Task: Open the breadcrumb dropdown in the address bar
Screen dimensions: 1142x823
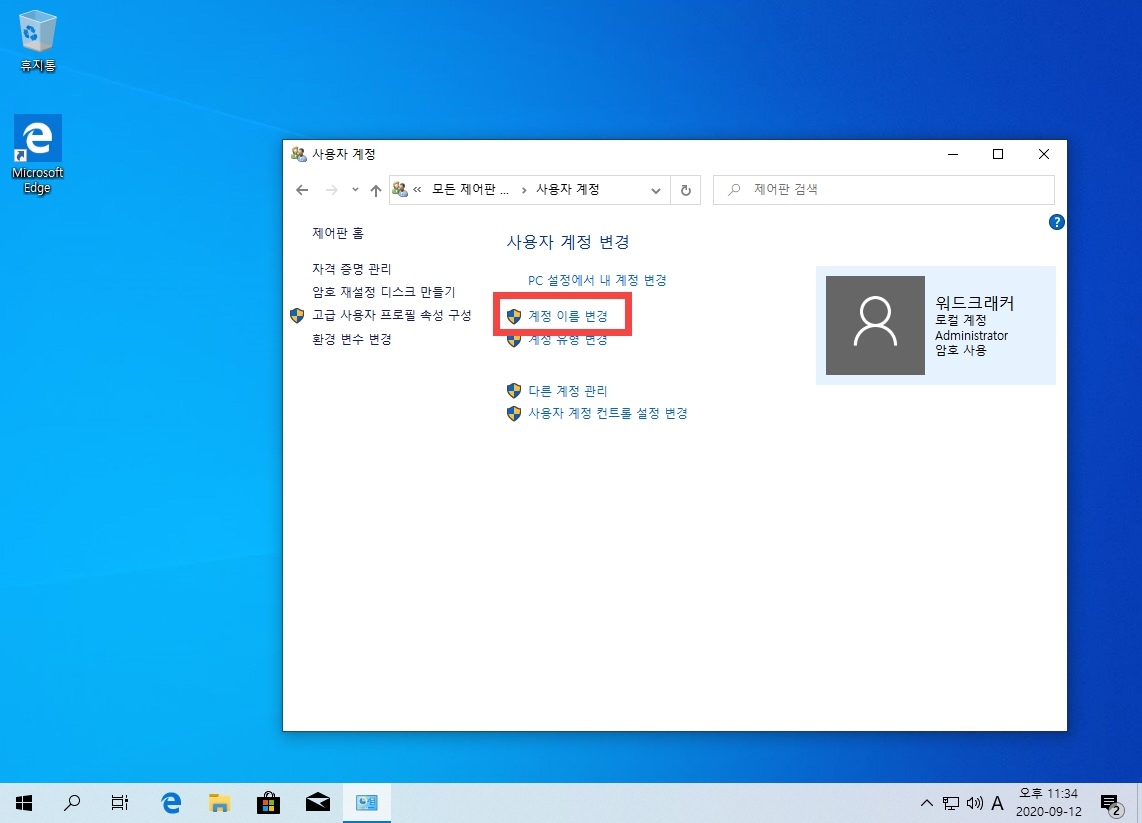Action: point(656,189)
